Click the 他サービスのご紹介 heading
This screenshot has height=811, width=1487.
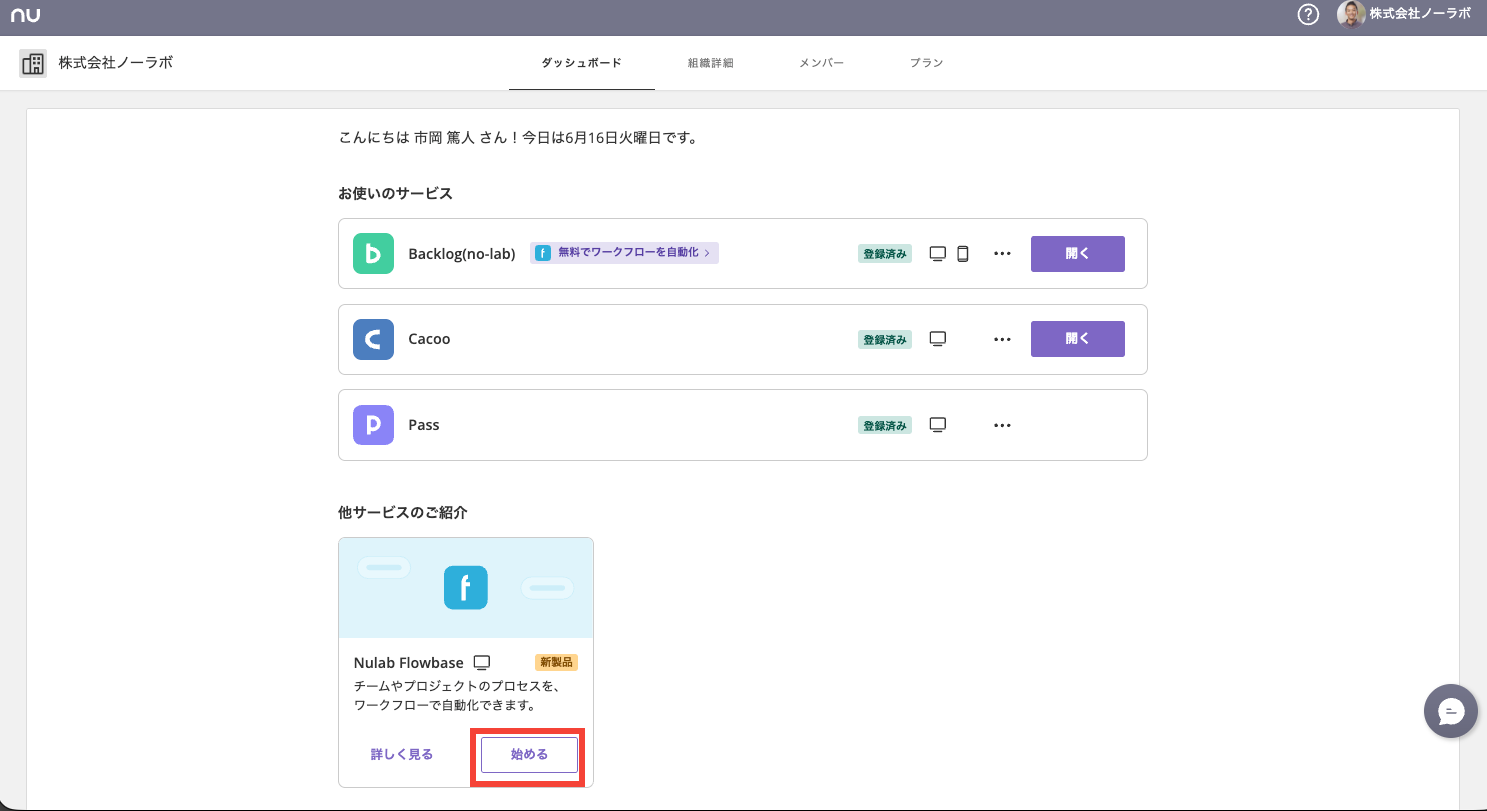click(x=403, y=512)
